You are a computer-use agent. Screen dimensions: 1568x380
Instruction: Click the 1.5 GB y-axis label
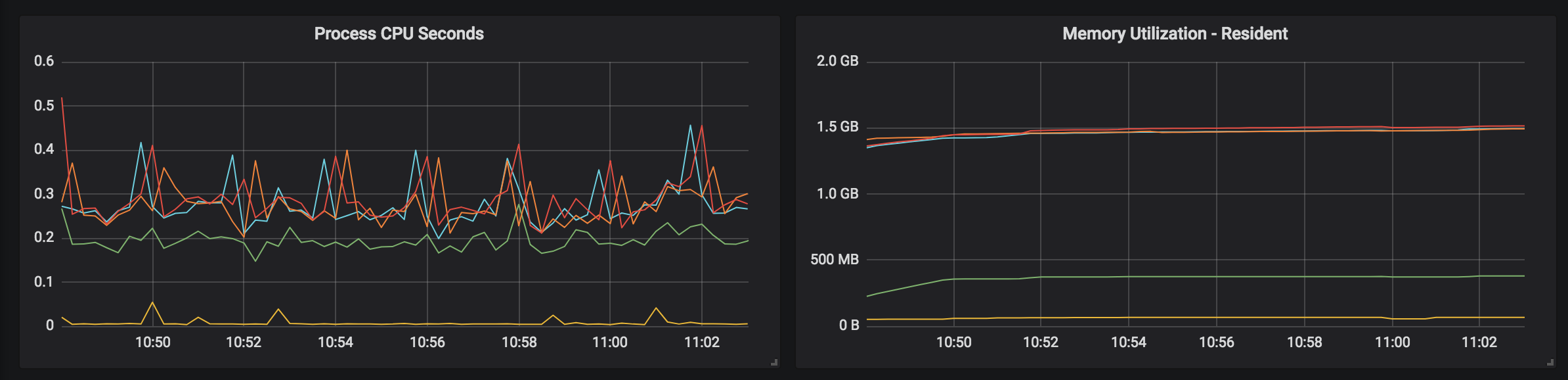(x=837, y=127)
